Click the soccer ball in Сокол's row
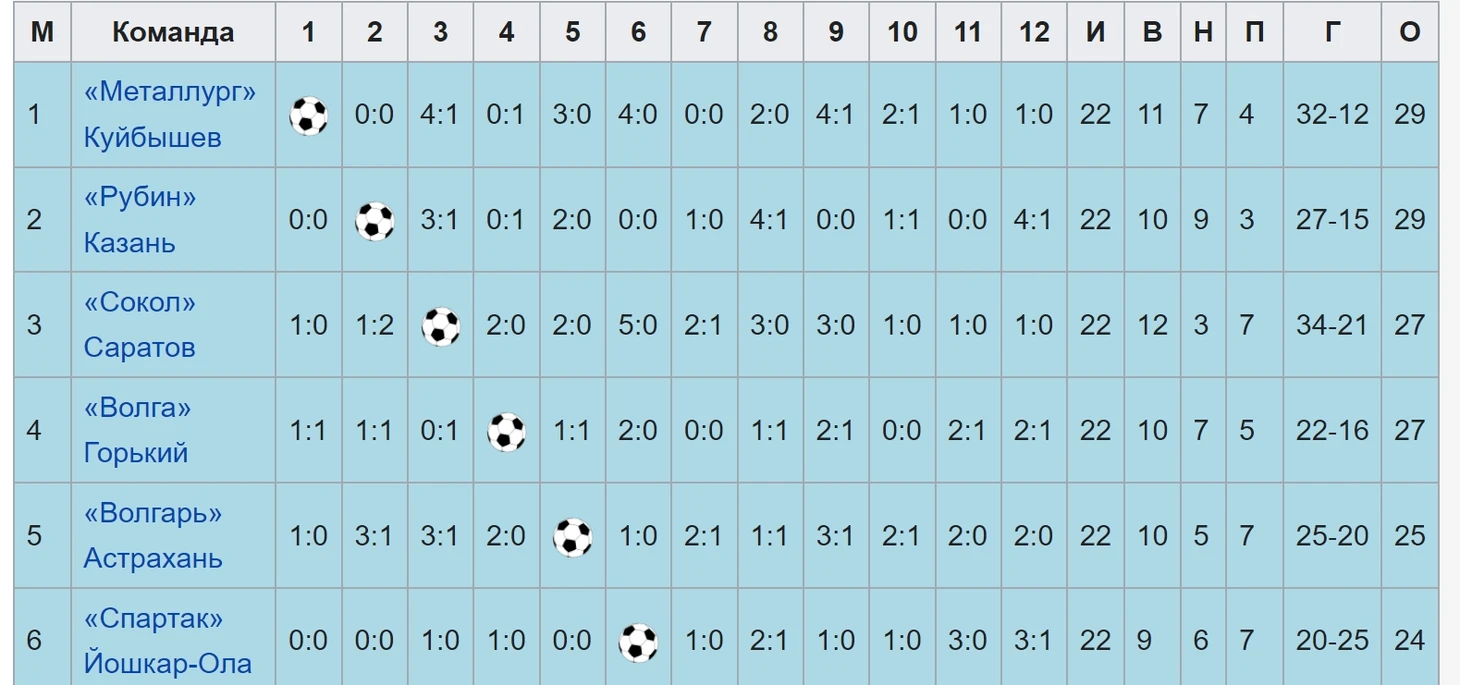 (x=441, y=327)
